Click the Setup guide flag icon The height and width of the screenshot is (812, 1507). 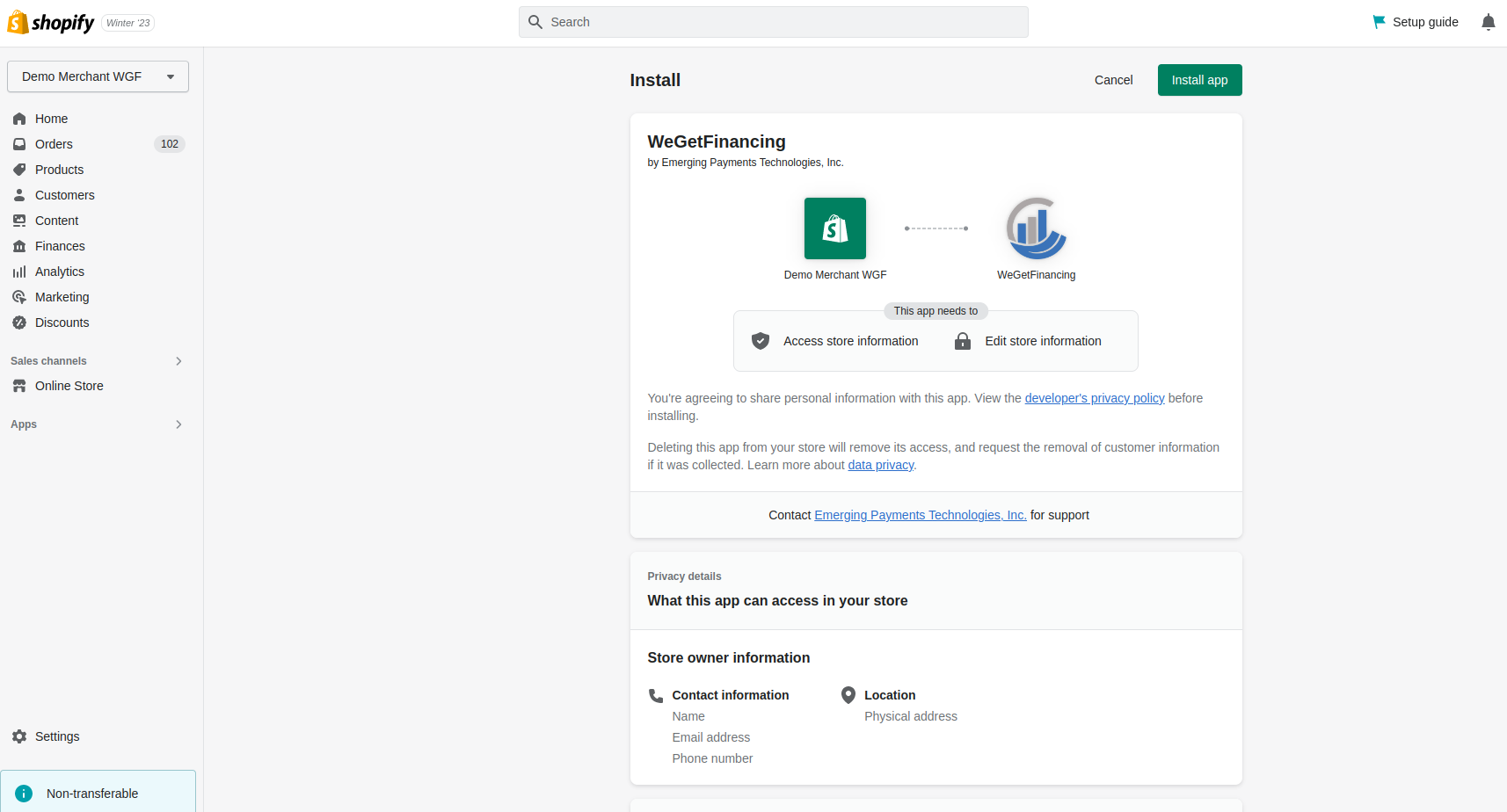tap(1379, 22)
